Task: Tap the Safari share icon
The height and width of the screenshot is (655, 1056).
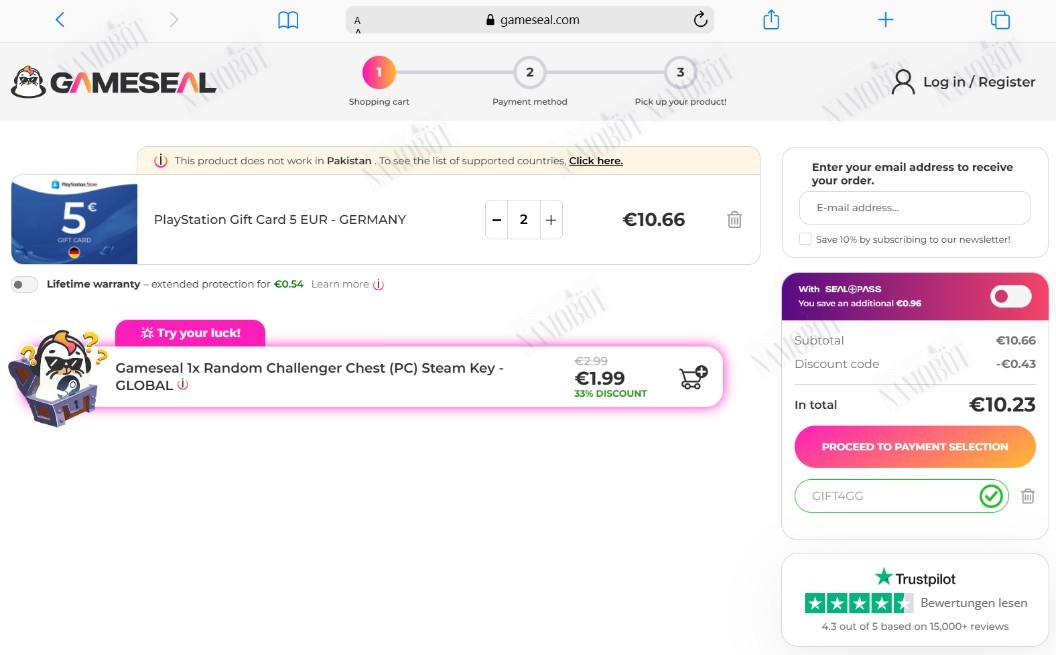Action: 771,20
